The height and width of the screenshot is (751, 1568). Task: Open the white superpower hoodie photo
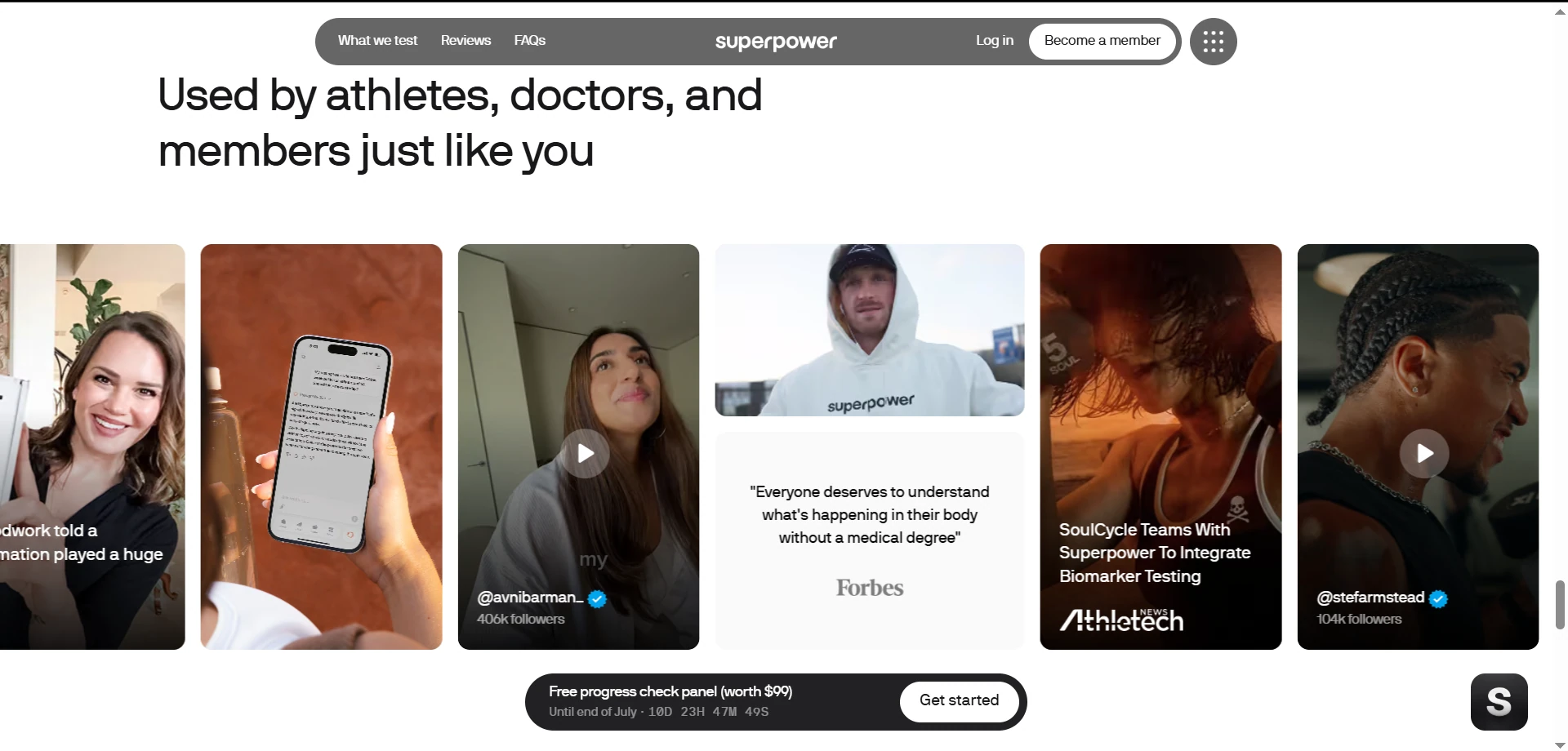pyautogui.click(x=870, y=330)
